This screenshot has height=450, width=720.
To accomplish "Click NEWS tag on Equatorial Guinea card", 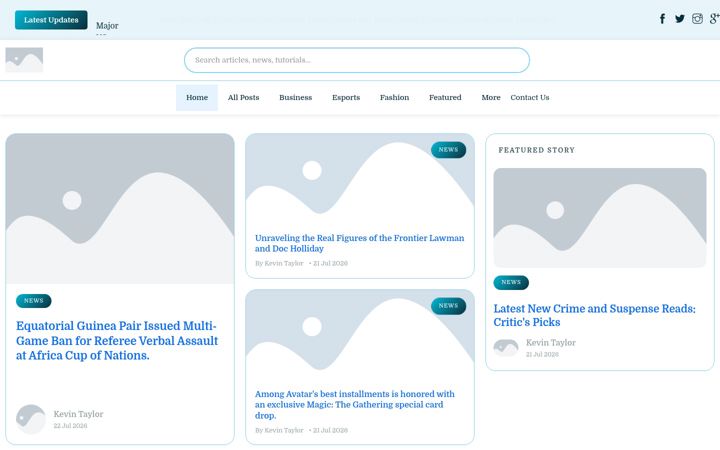I will point(34,301).
